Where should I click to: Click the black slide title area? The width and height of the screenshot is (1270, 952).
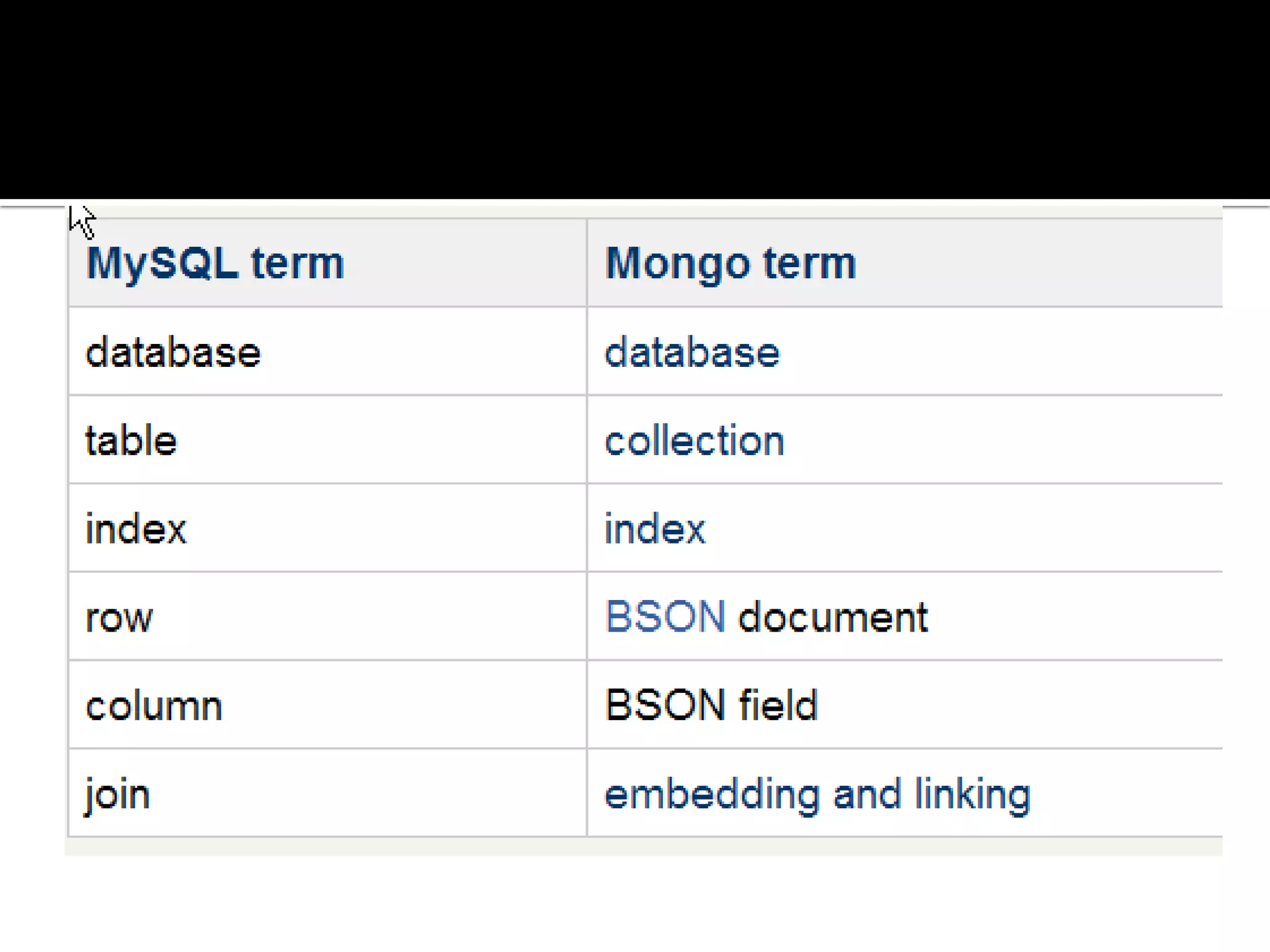635,99
